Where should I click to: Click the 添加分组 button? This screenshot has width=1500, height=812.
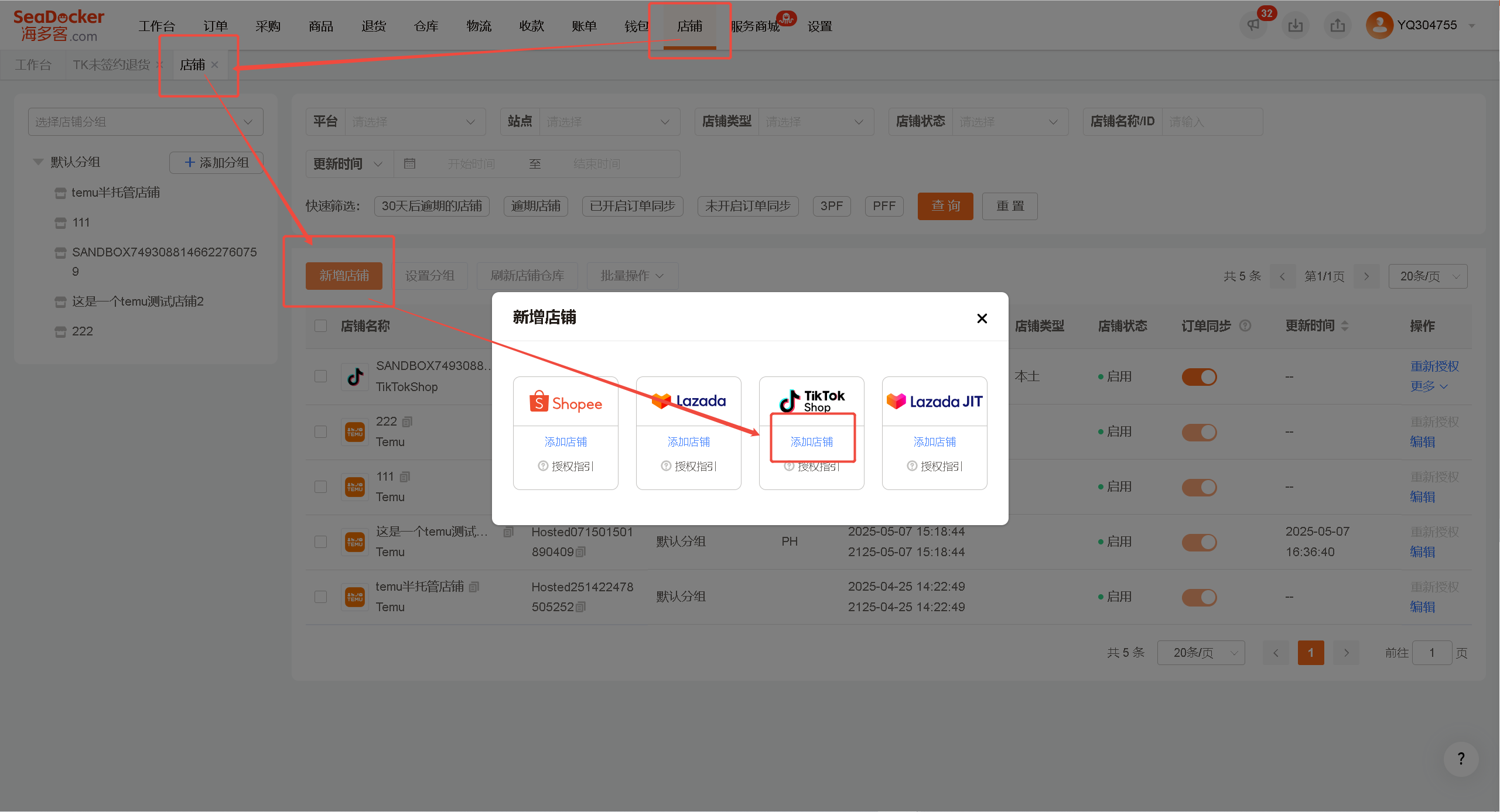216,162
